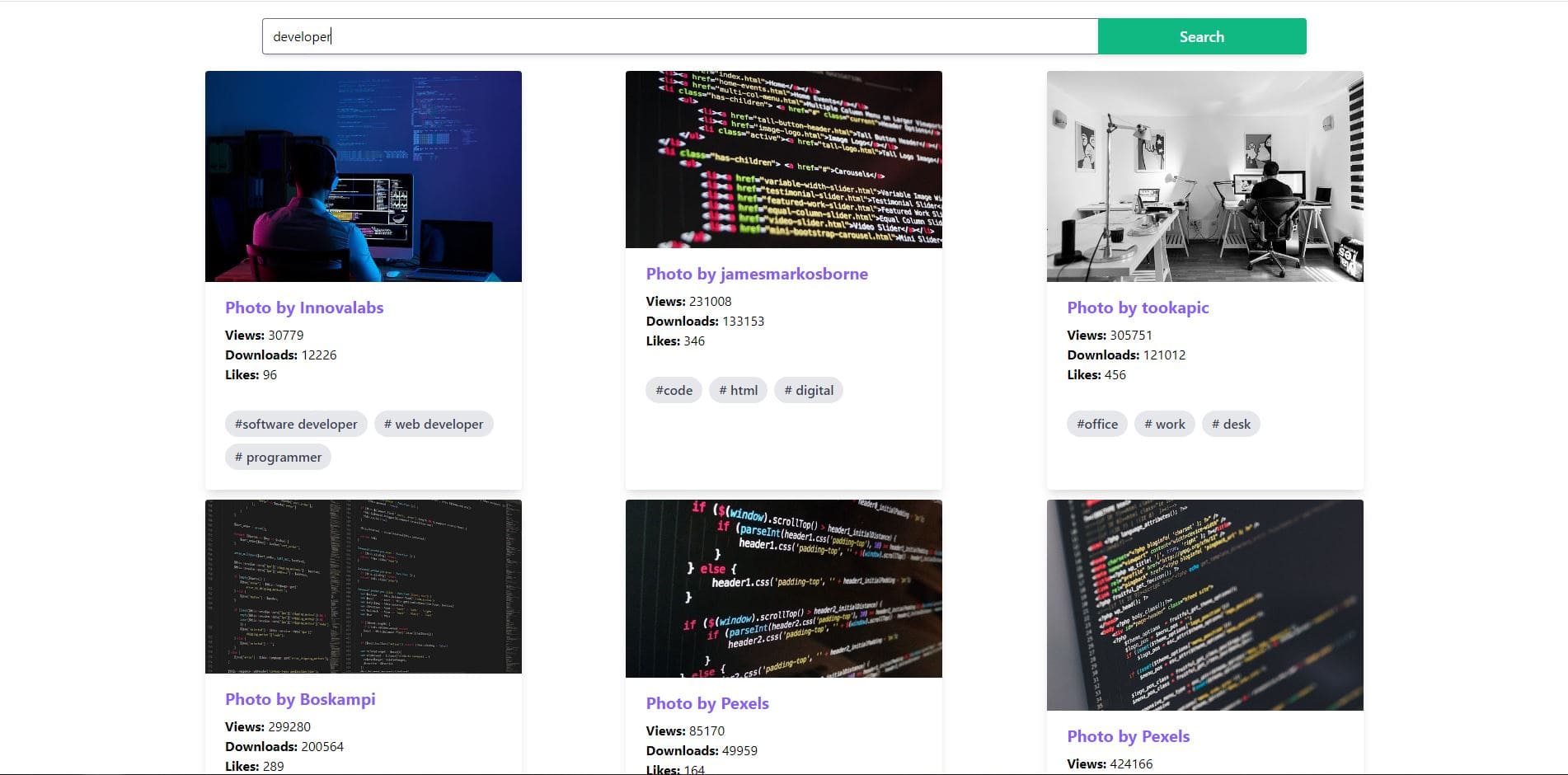Image resolution: width=1568 pixels, height=775 pixels.
Task: Select the #software developer tag
Action: (x=296, y=424)
